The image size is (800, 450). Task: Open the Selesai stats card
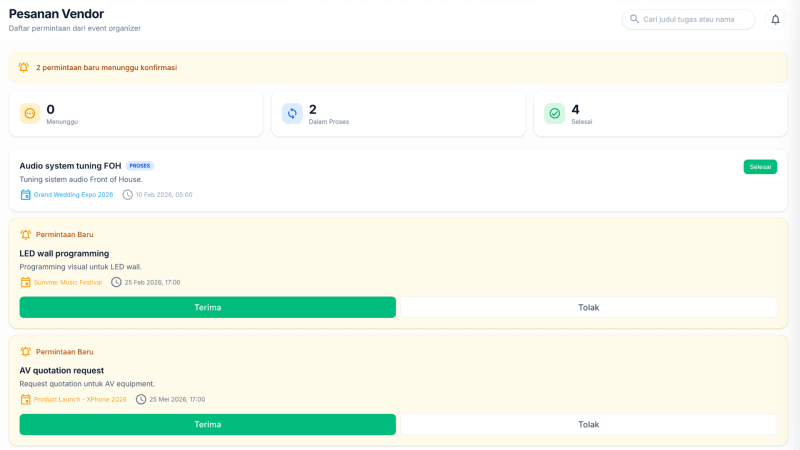pos(660,114)
